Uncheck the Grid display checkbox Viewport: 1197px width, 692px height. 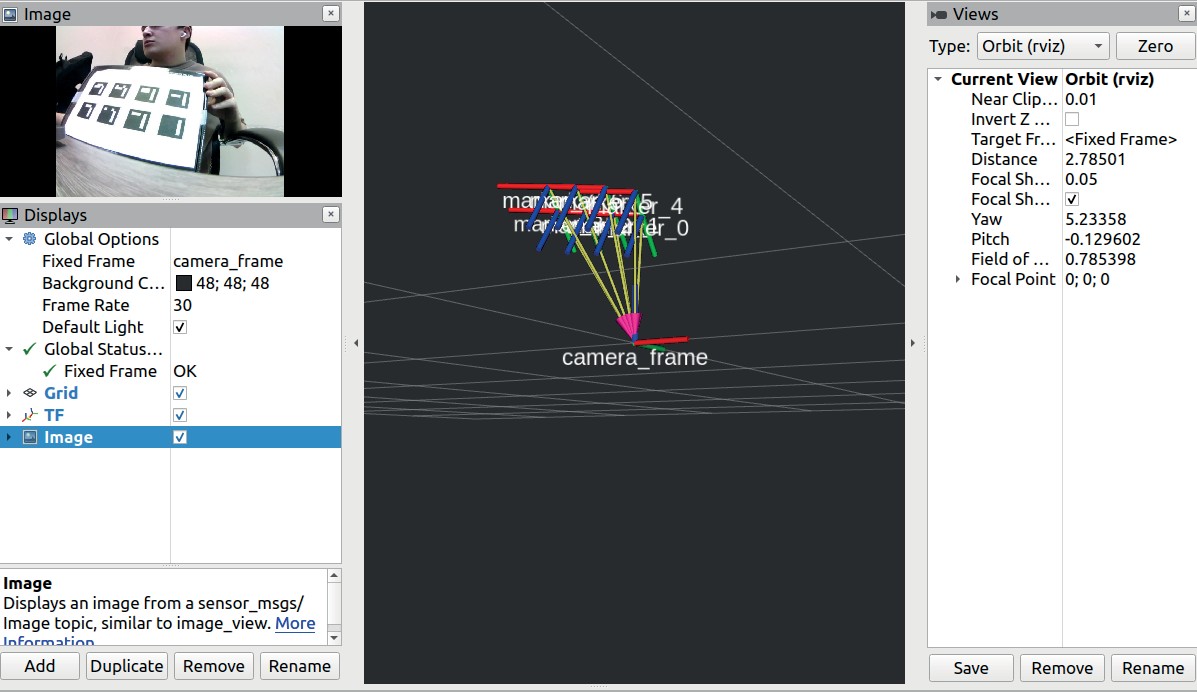180,393
